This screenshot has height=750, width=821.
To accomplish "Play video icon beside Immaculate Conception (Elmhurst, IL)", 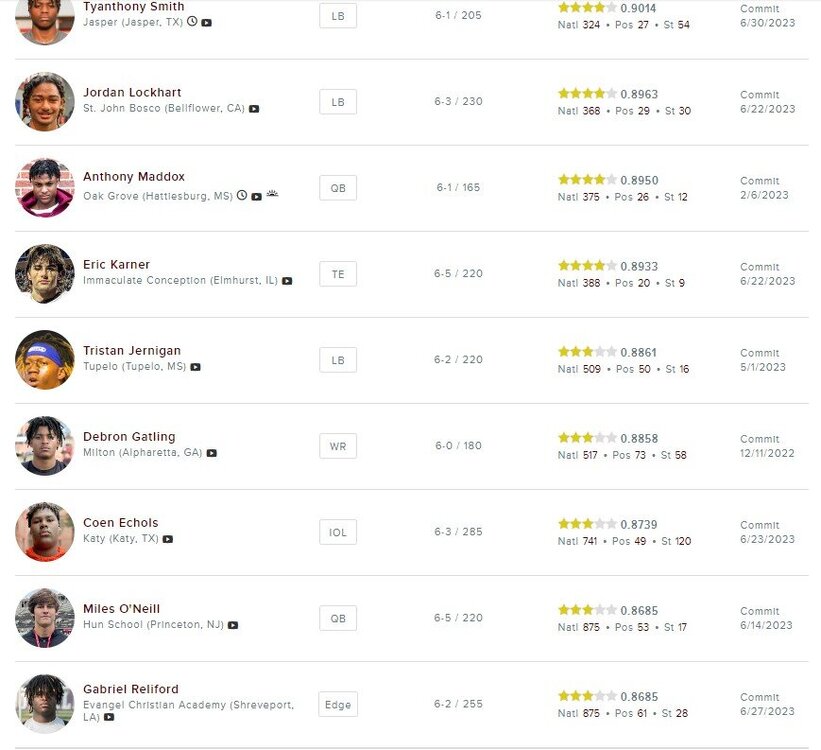I will (x=287, y=281).
